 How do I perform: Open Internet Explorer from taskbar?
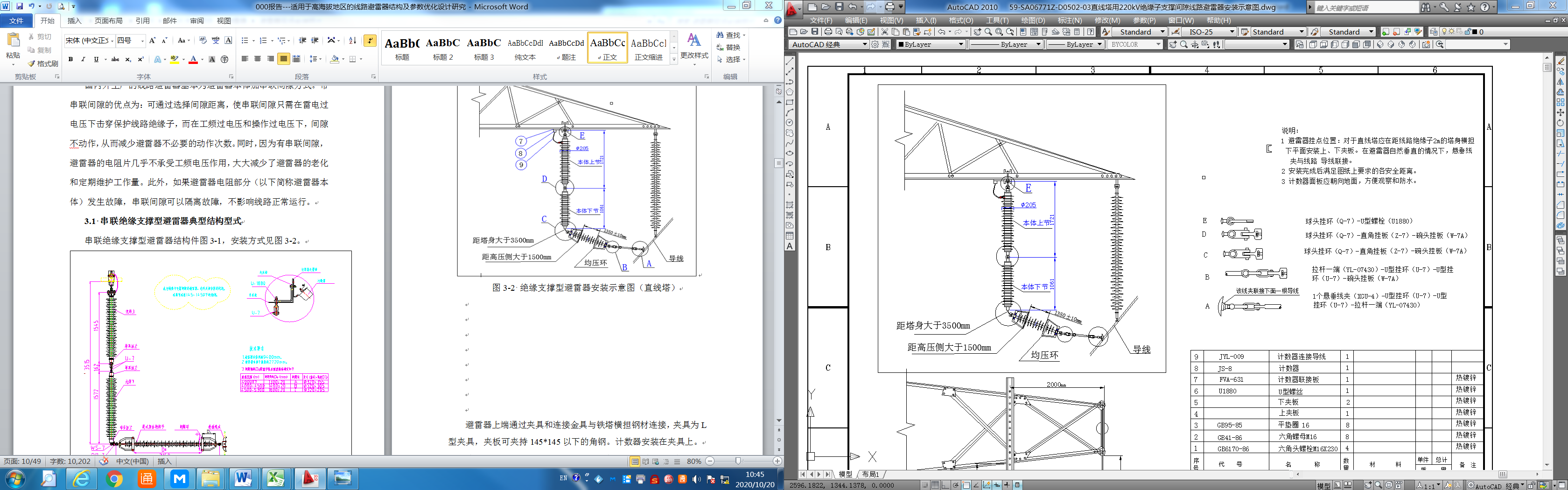[x=81, y=478]
